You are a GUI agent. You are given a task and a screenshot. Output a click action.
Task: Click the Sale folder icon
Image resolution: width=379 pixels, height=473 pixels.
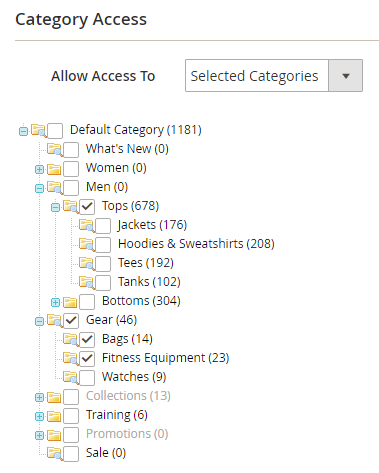click(54, 453)
